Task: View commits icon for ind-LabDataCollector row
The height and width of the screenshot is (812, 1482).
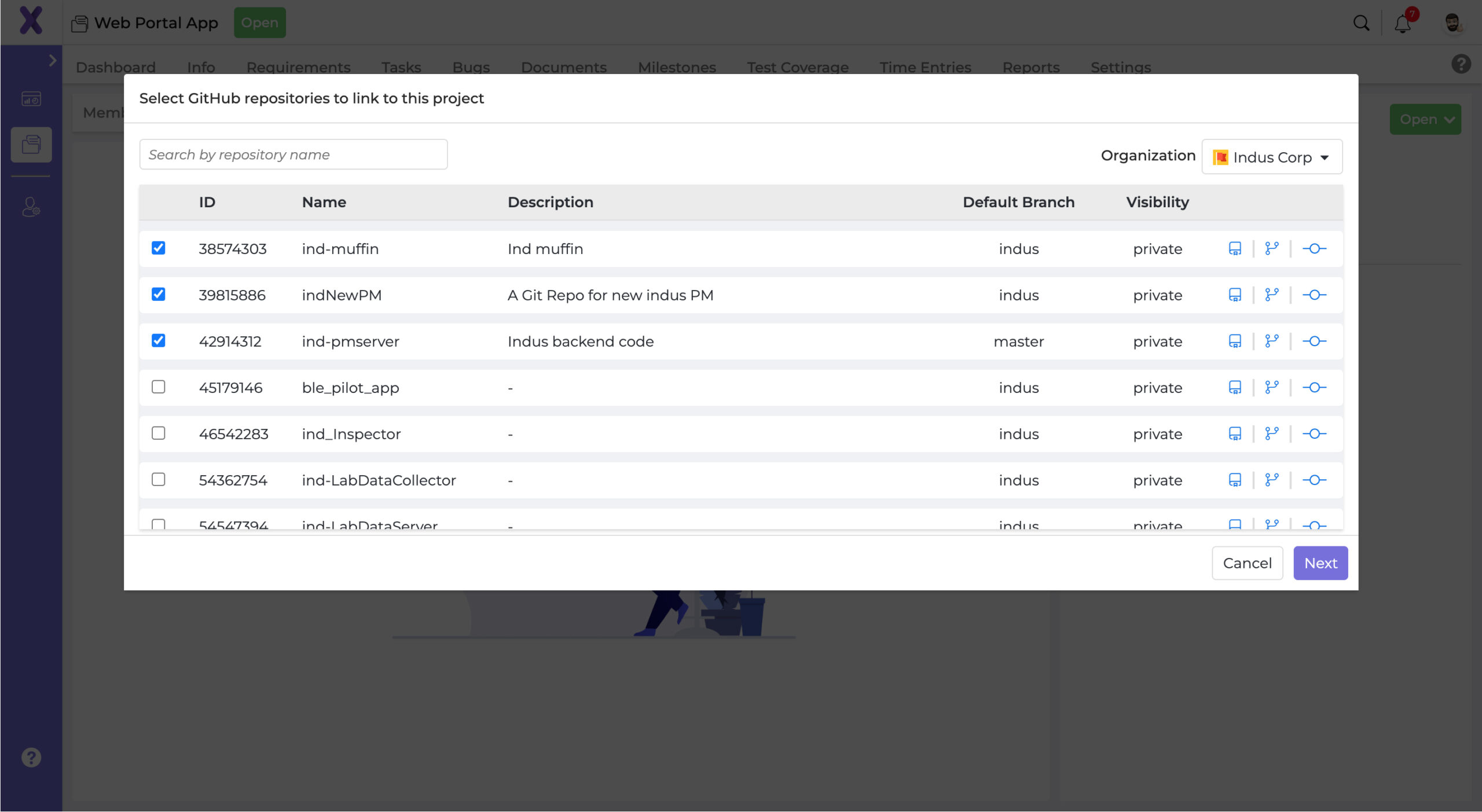Action: click(1314, 480)
